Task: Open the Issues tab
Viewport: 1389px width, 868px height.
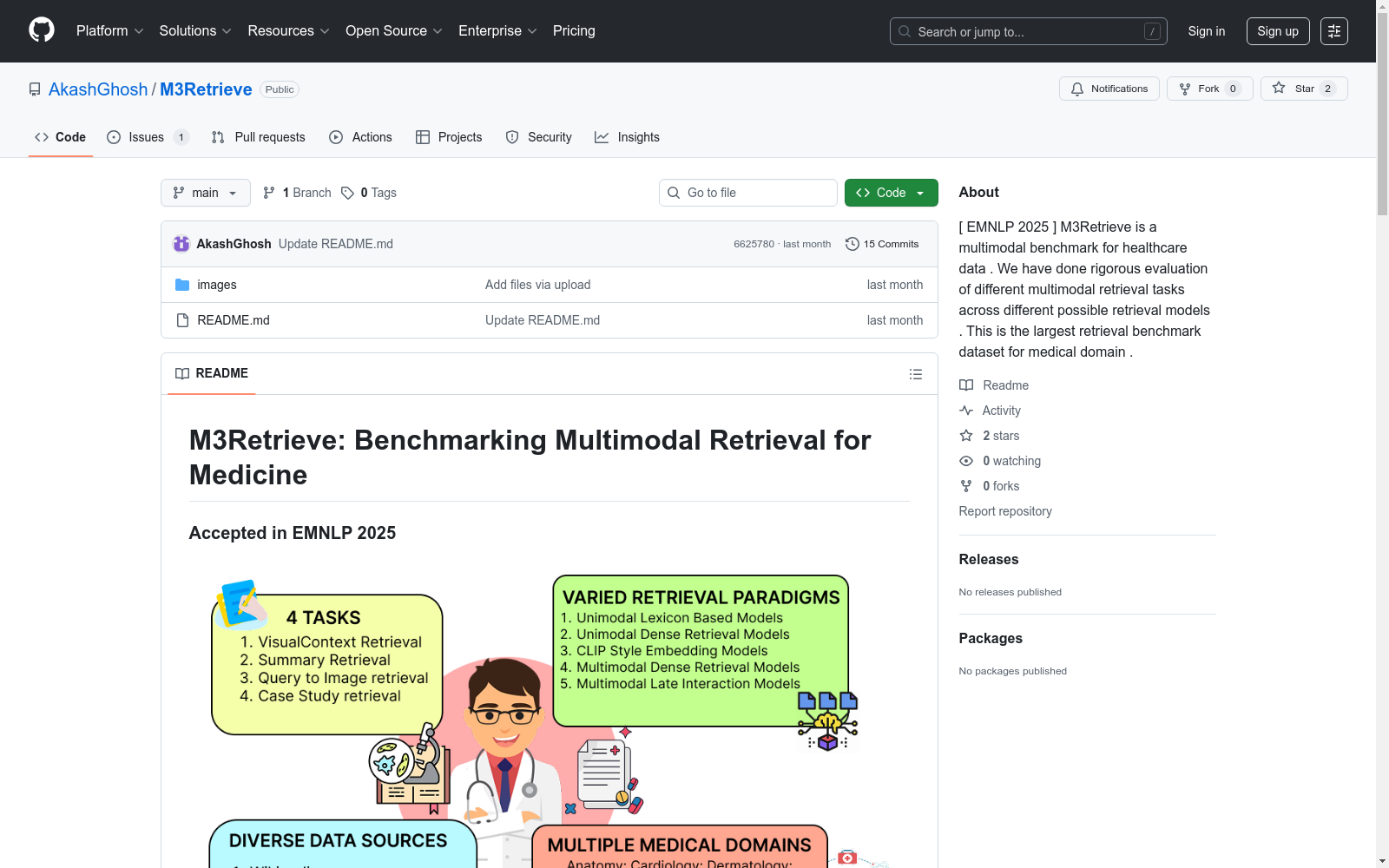Action: [148, 137]
